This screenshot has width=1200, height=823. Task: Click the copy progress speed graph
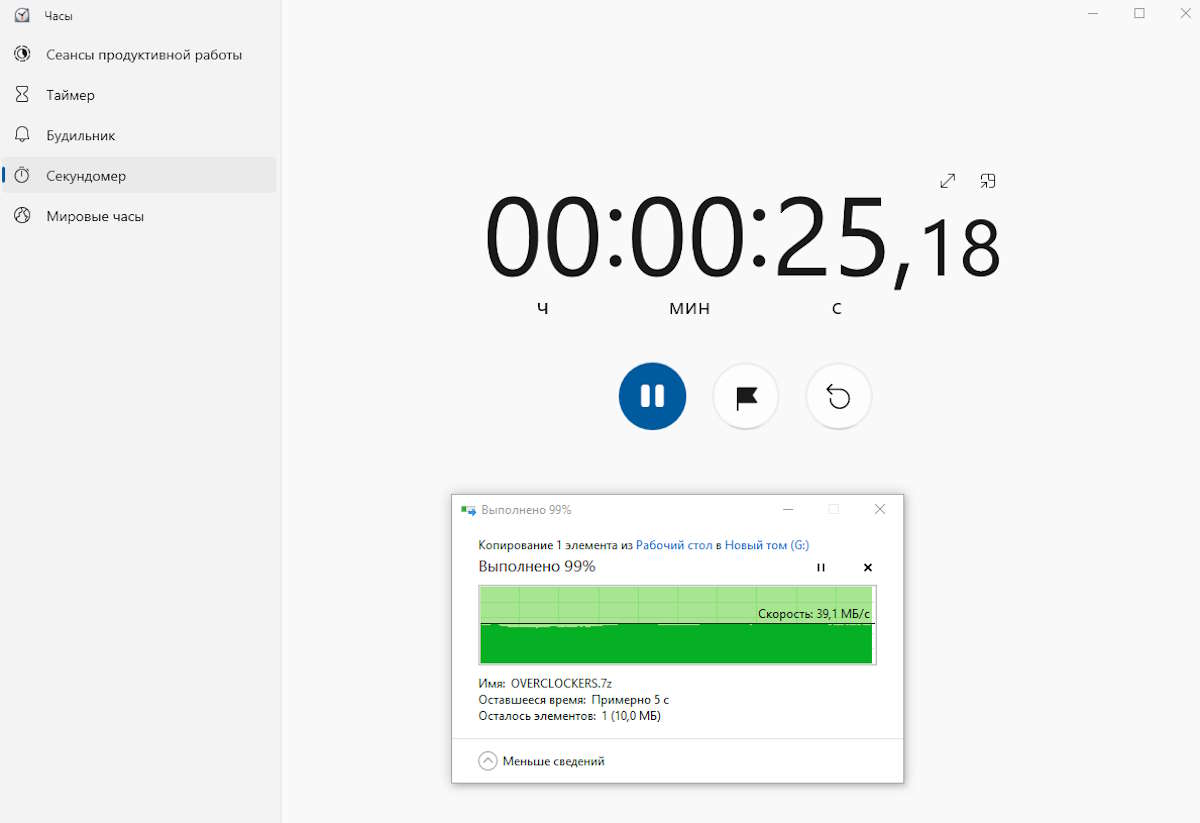coord(677,625)
